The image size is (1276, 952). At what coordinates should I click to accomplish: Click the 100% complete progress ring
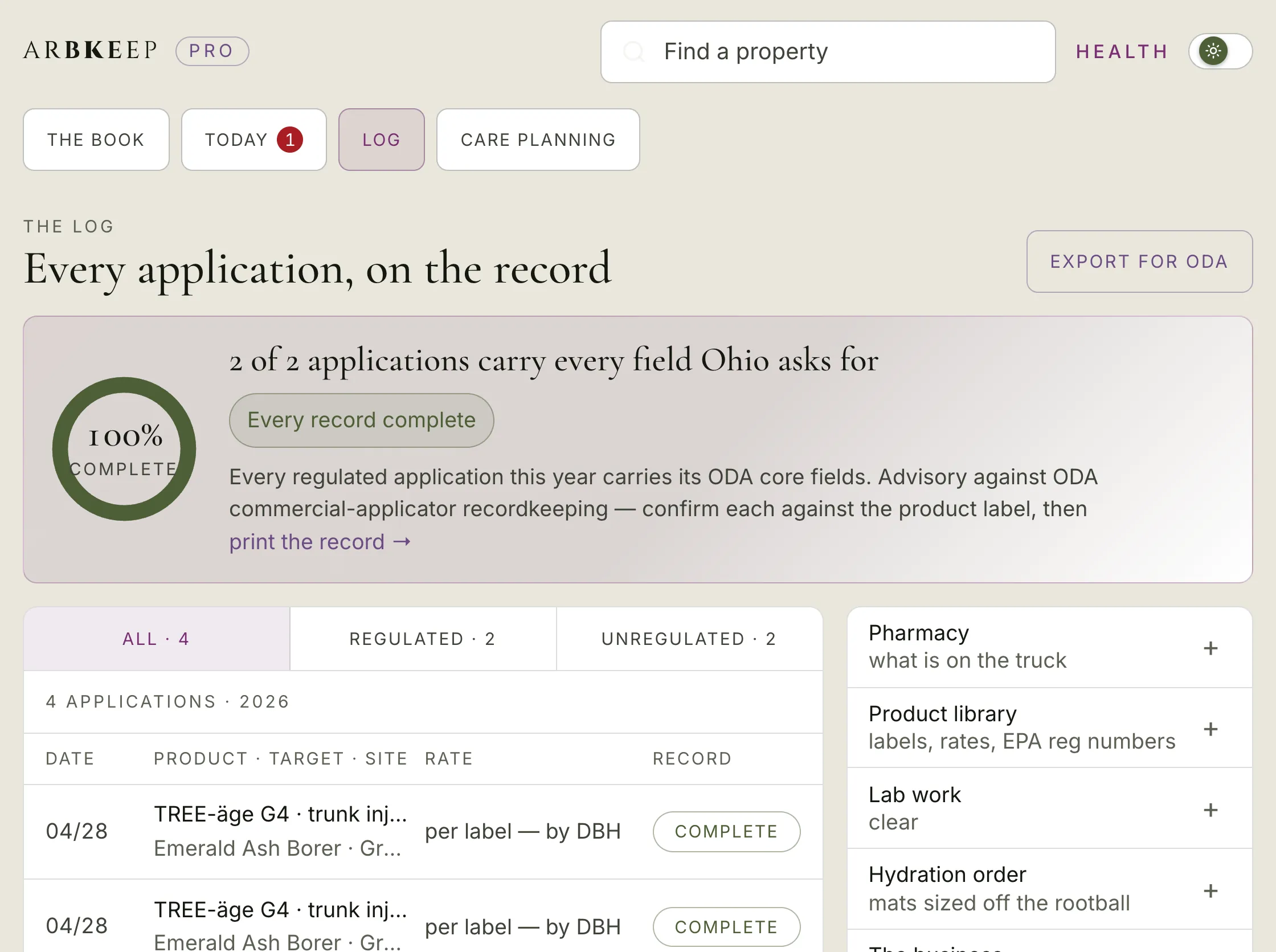click(124, 449)
